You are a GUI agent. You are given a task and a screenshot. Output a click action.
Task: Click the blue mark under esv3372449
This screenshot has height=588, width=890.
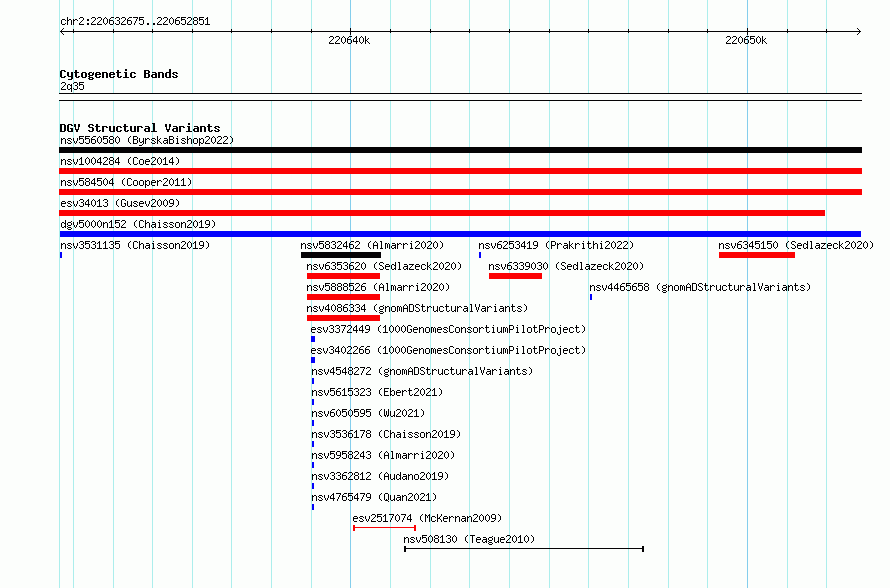pyautogui.click(x=313, y=339)
